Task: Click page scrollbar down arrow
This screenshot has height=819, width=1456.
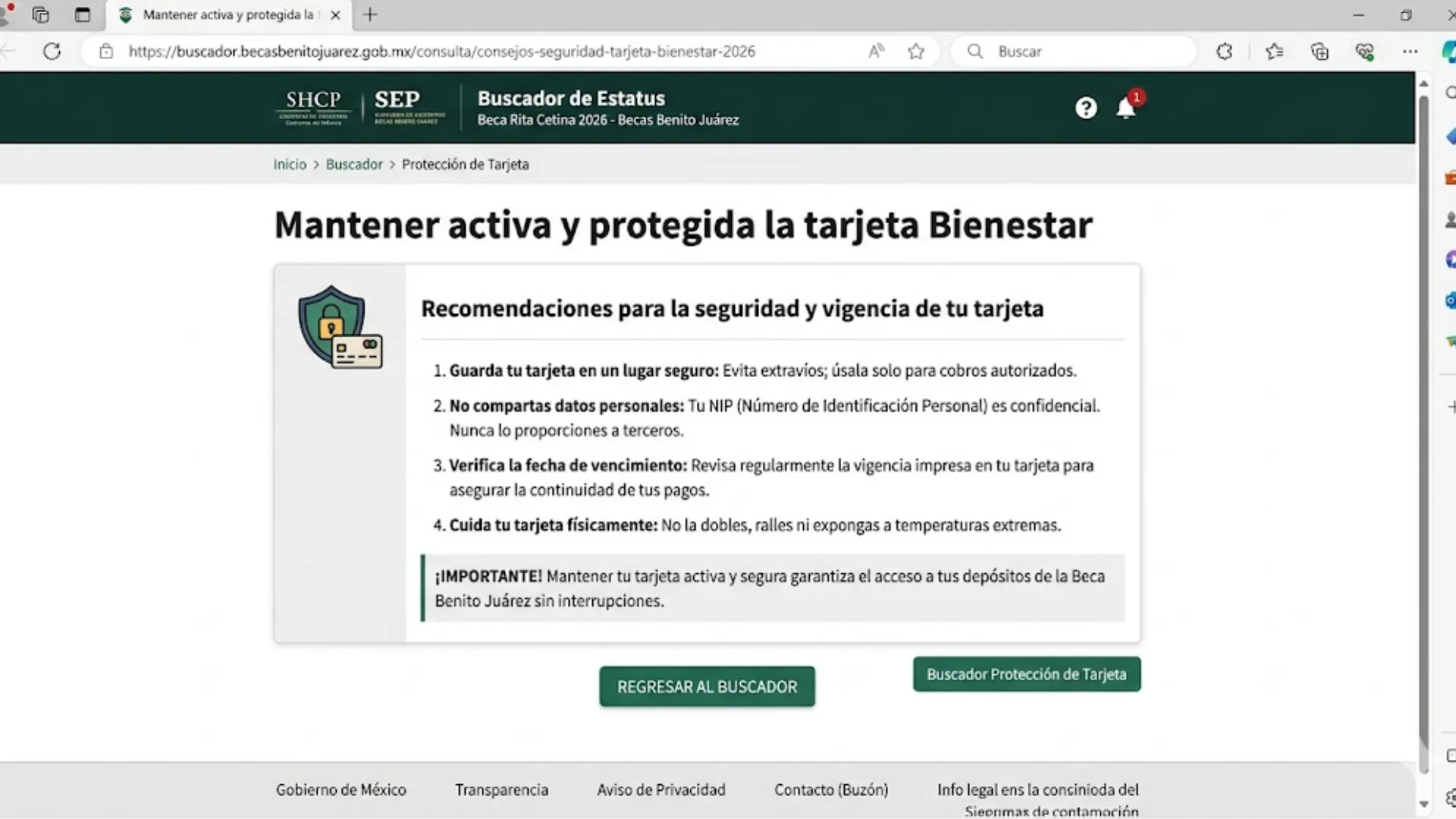Action: (1423, 804)
